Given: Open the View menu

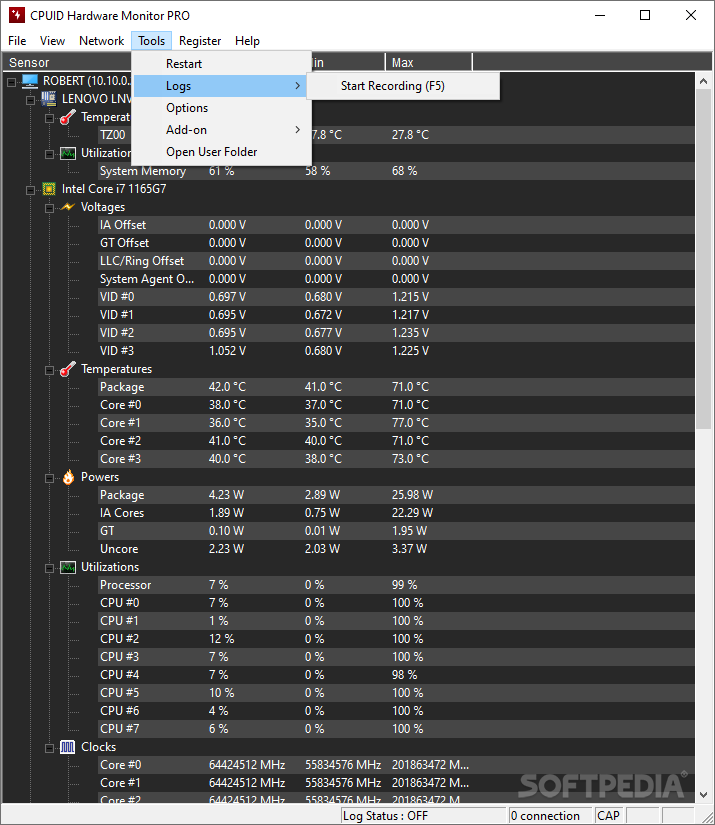Looking at the screenshot, I should [x=52, y=41].
